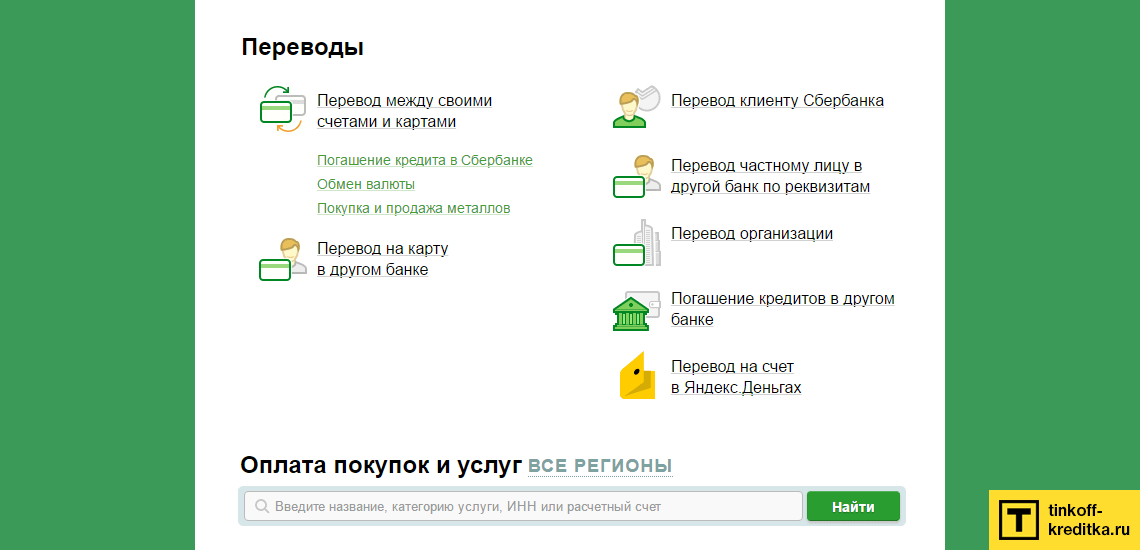Open "Перевод между своими счетами и картами"
Viewport: 1140px width, 550px height.
(404, 111)
